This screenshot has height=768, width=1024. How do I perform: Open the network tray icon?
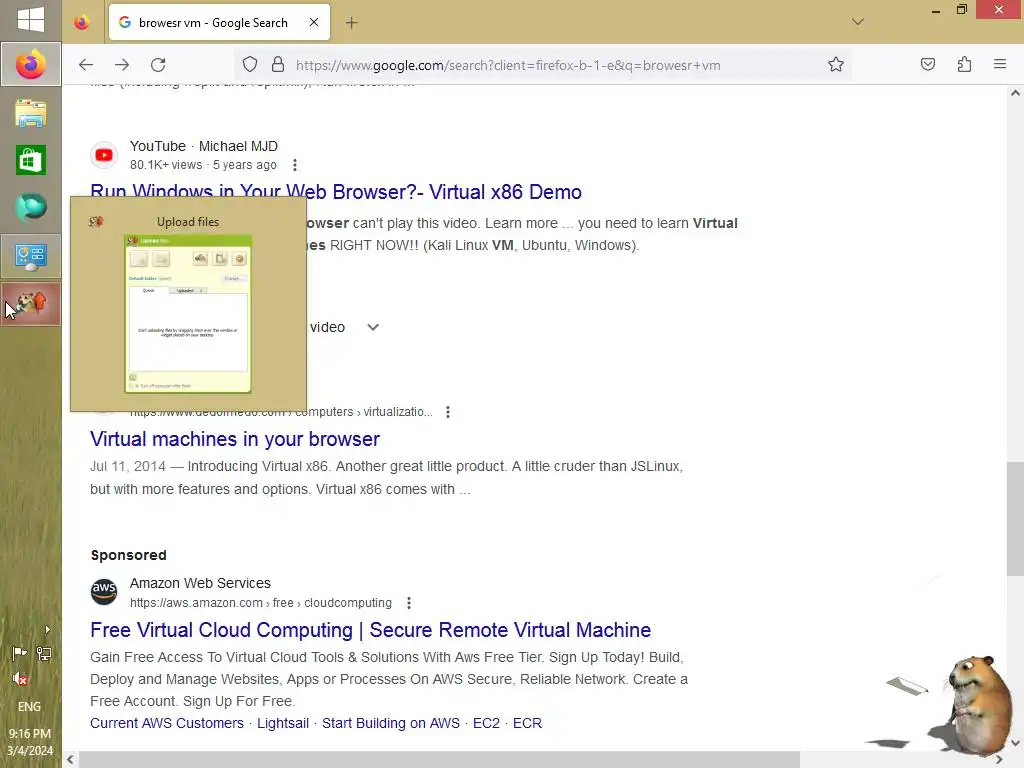[x=44, y=653]
